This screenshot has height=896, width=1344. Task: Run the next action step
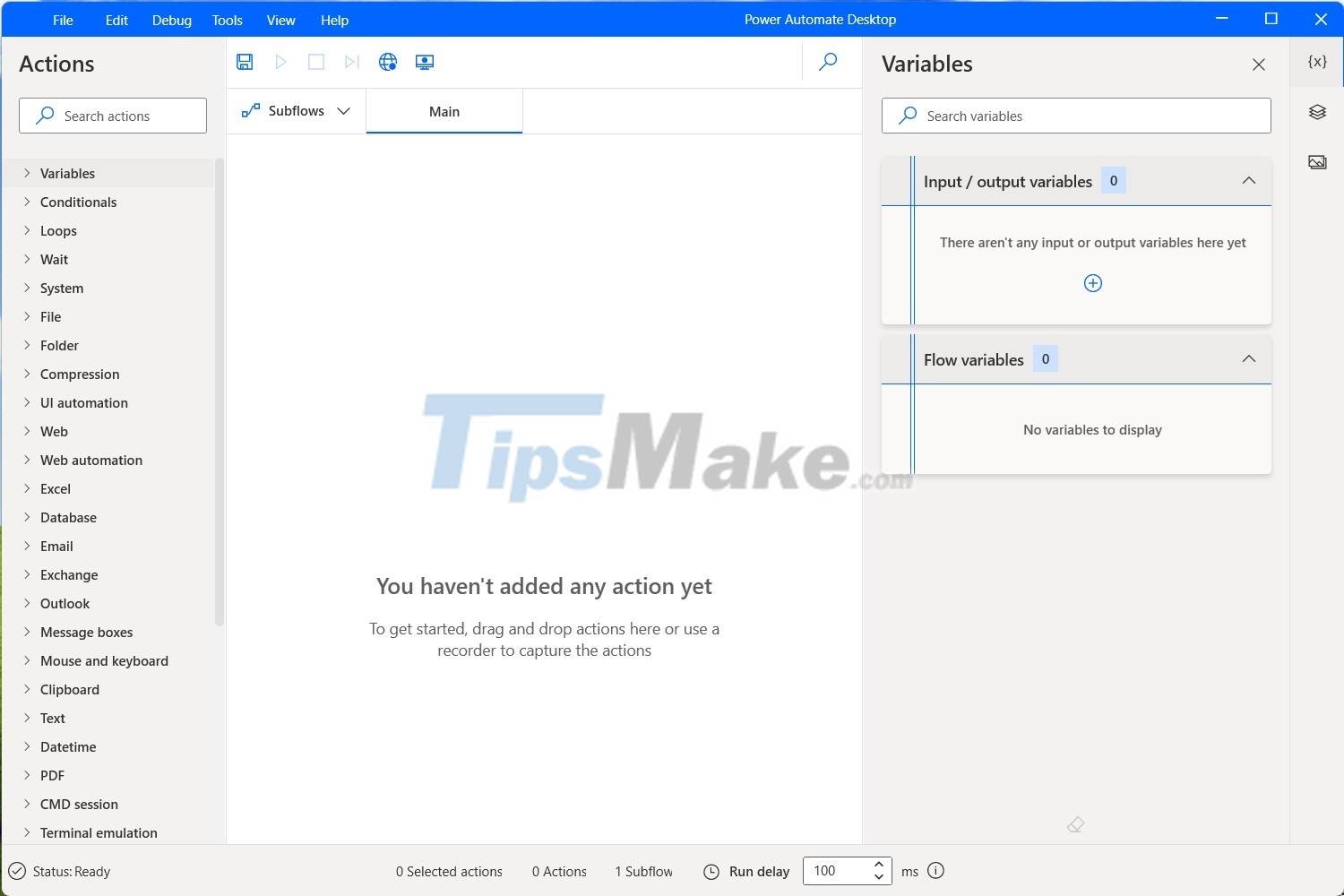[351, 61]
